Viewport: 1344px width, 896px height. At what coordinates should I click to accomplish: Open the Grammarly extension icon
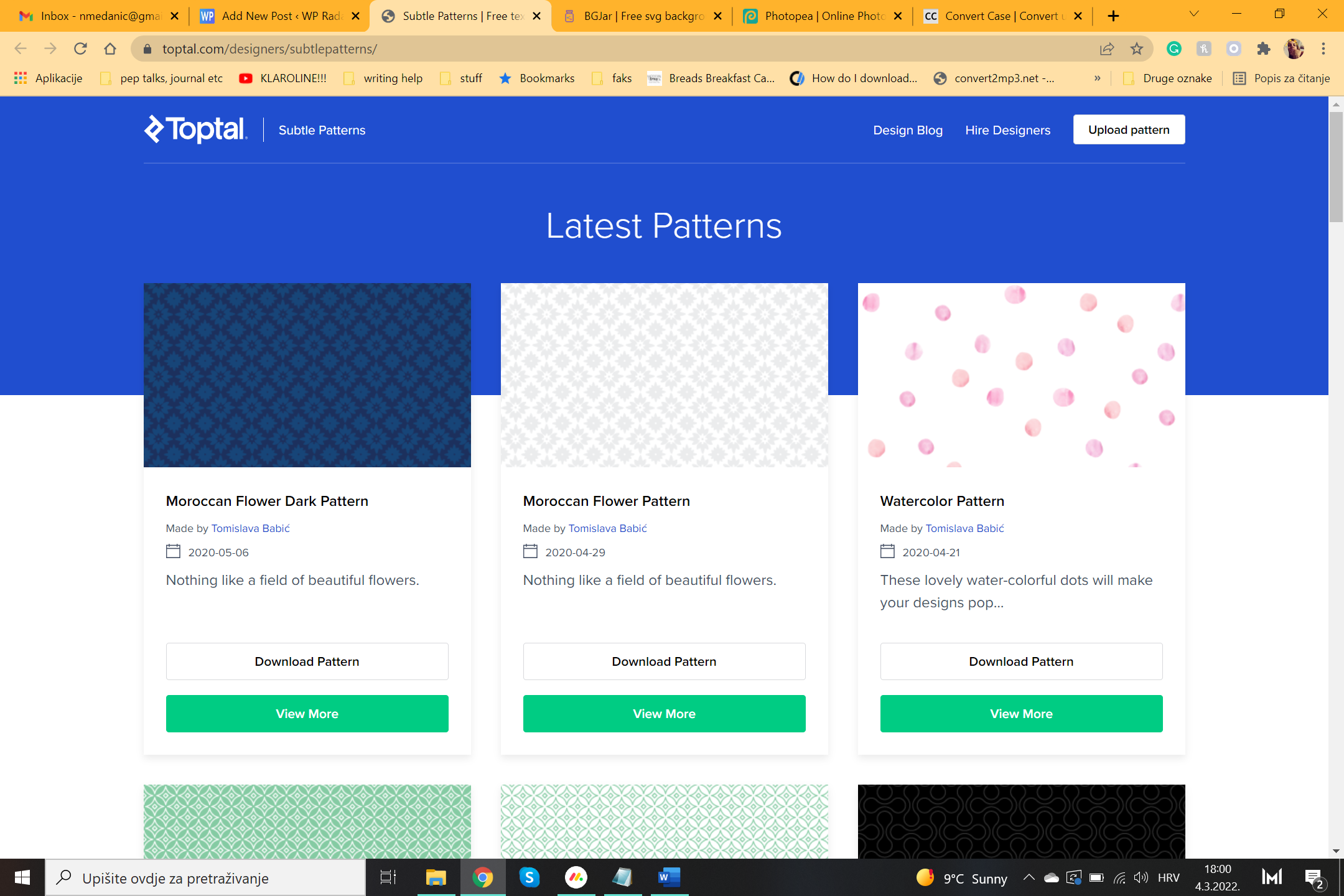coord(1174,49)
